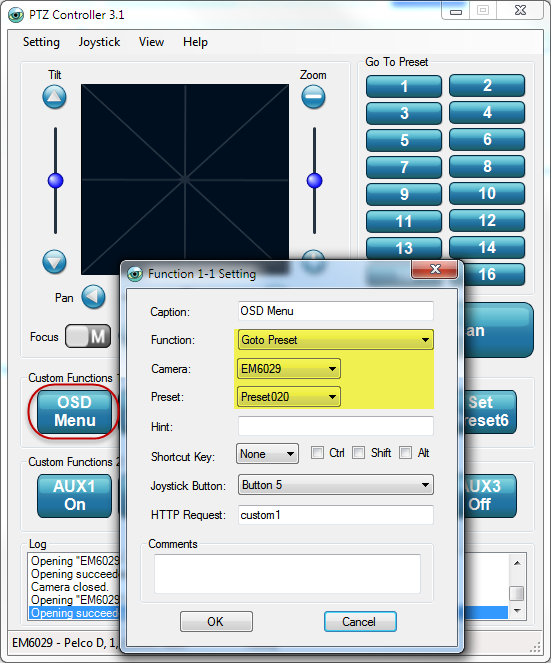Viewport: 551px width, 663px height.
Task: Click Cancel in the Function Setting dialog
Action: [x=360, y=622]
